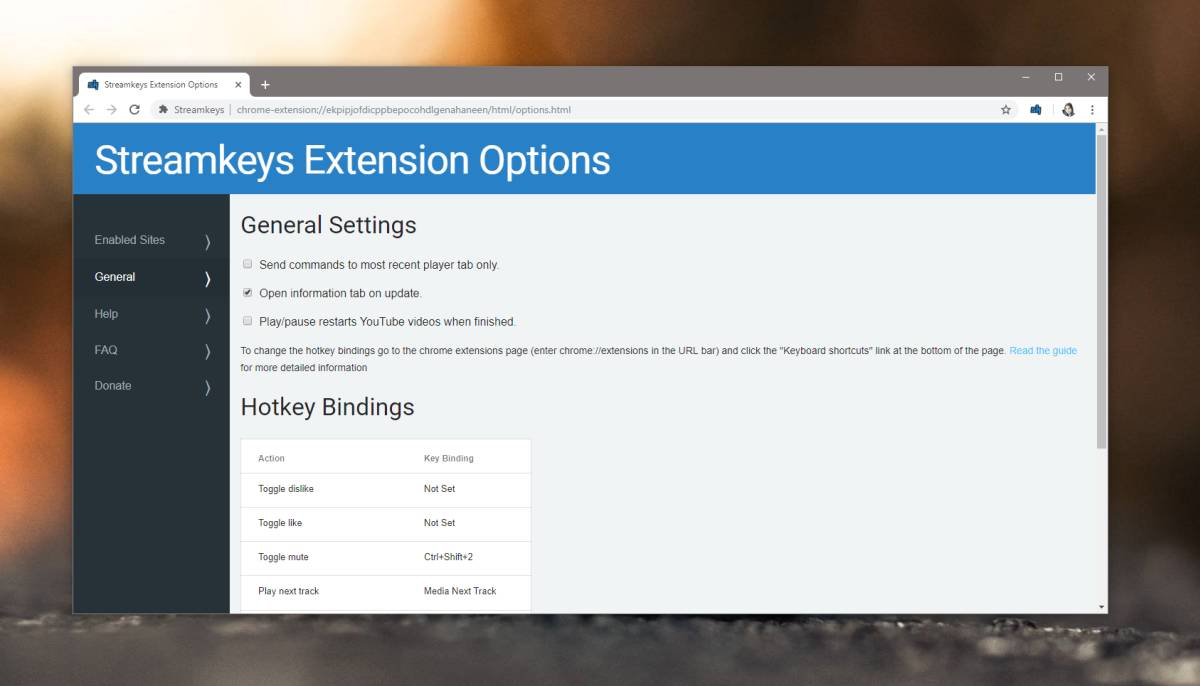
Task: Click the browser forward arrow
Action: click(112, 110)
